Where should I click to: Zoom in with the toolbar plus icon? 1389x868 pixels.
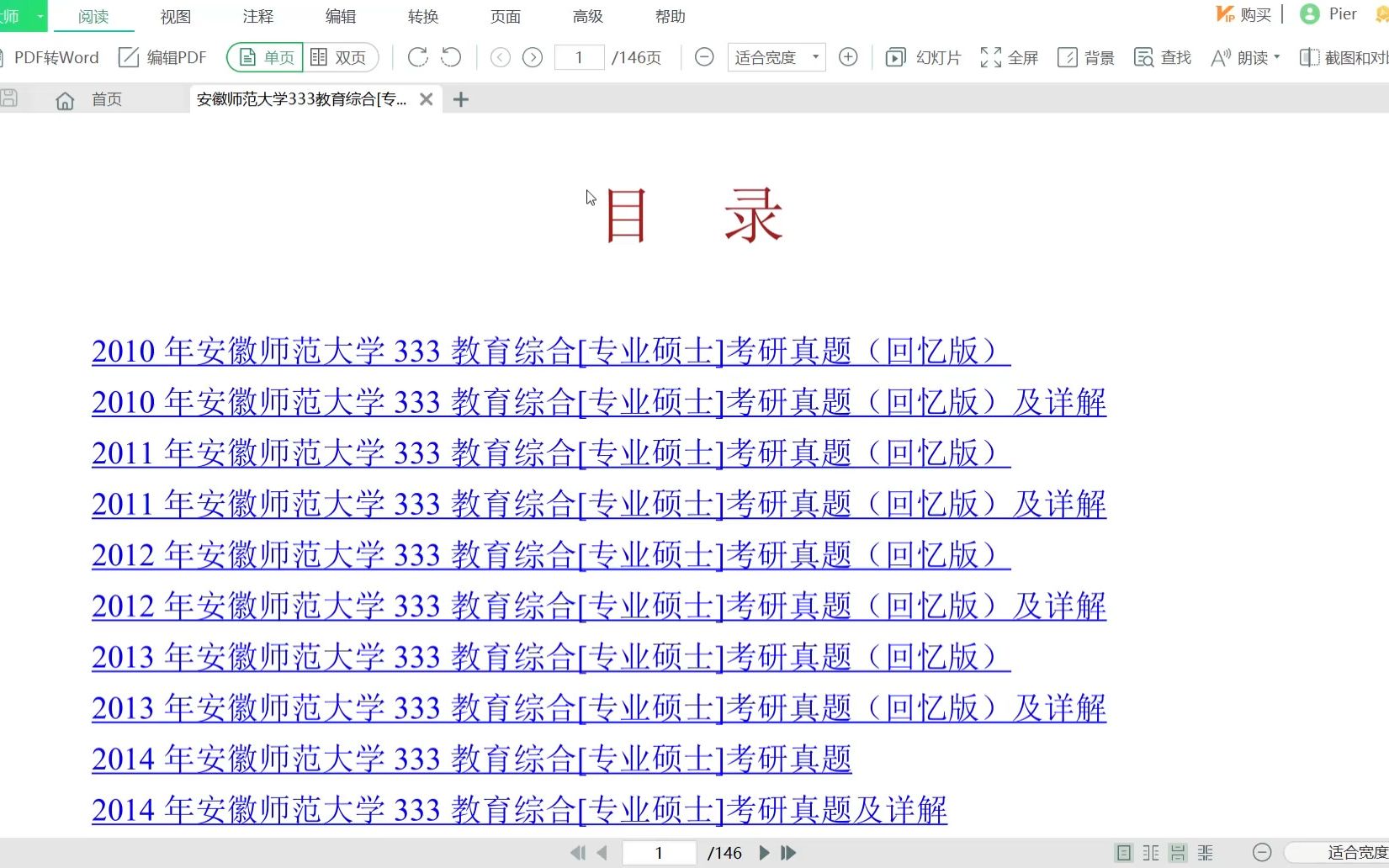point(848,57)
